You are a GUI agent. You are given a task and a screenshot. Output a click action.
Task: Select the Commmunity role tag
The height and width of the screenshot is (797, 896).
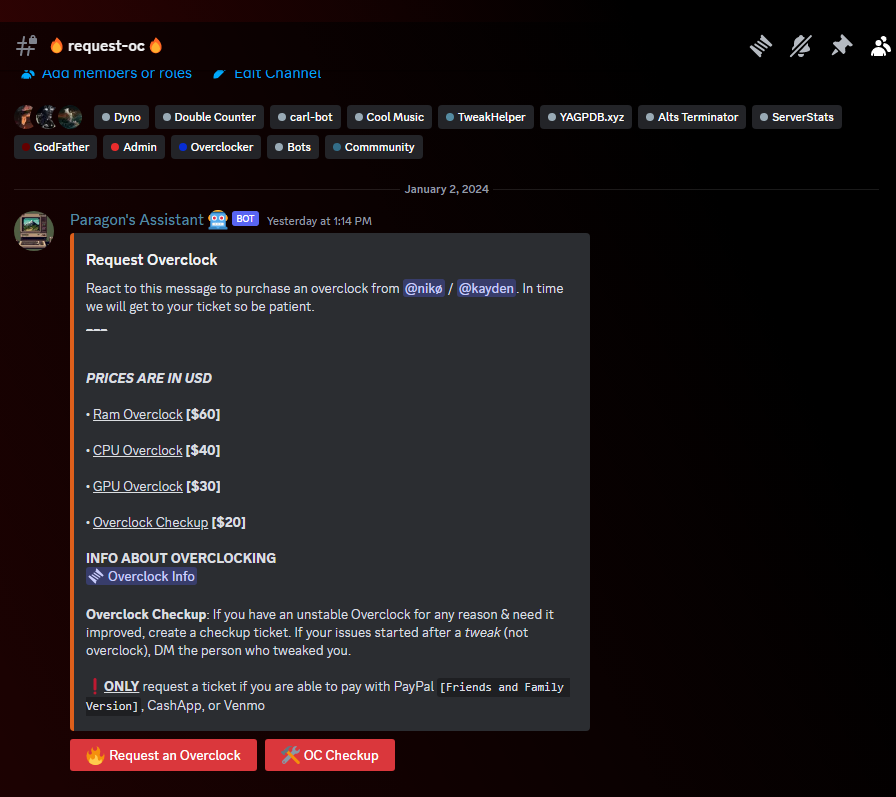[x=374, y=147]
